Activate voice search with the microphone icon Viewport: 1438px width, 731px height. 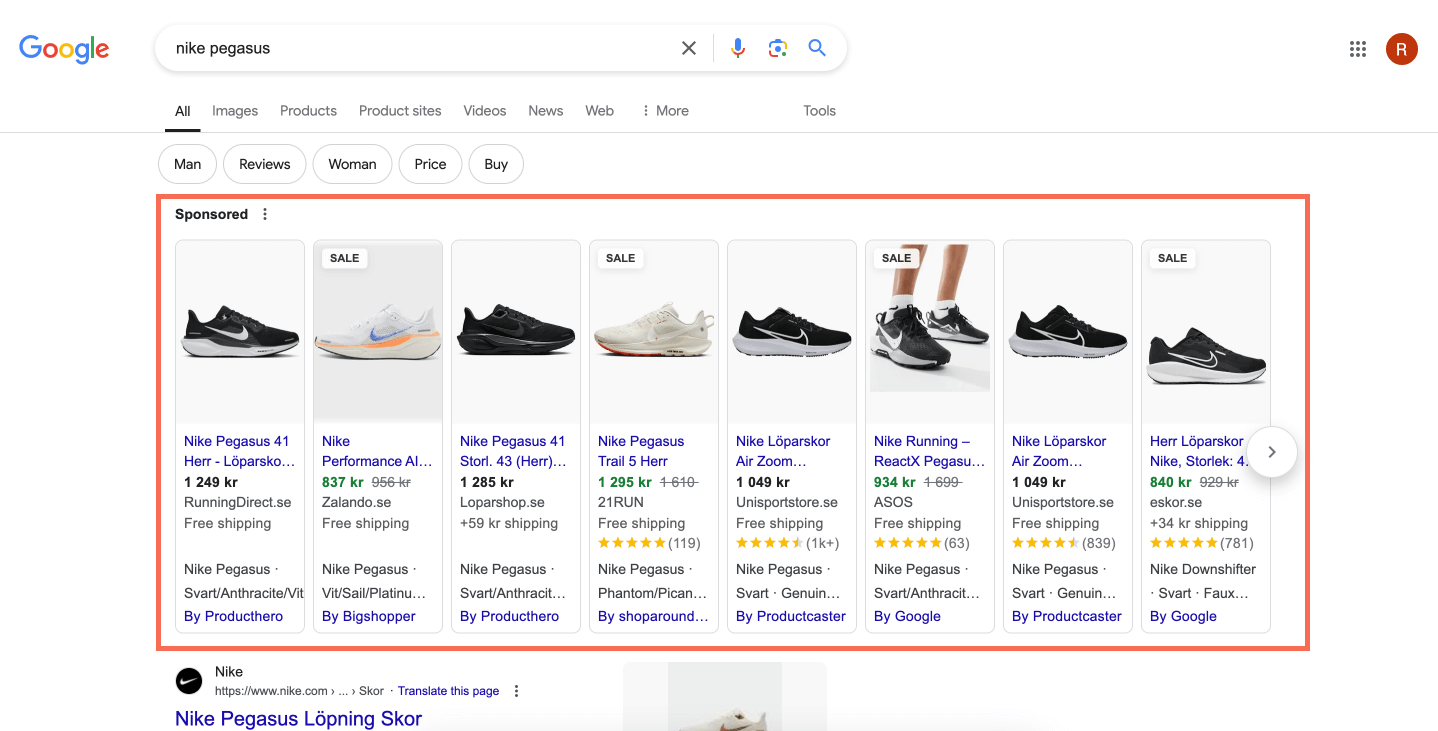737,47
